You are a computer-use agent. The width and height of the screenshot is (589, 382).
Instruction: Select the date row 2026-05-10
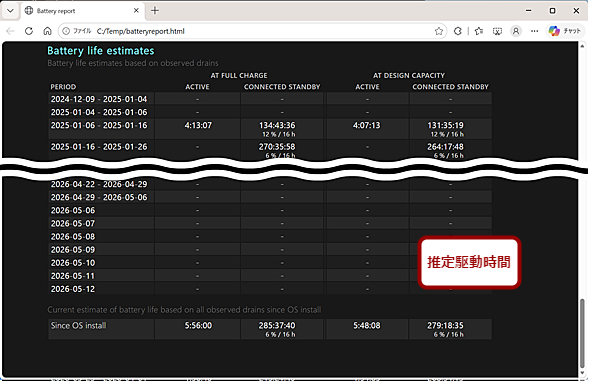click(73, 263)
